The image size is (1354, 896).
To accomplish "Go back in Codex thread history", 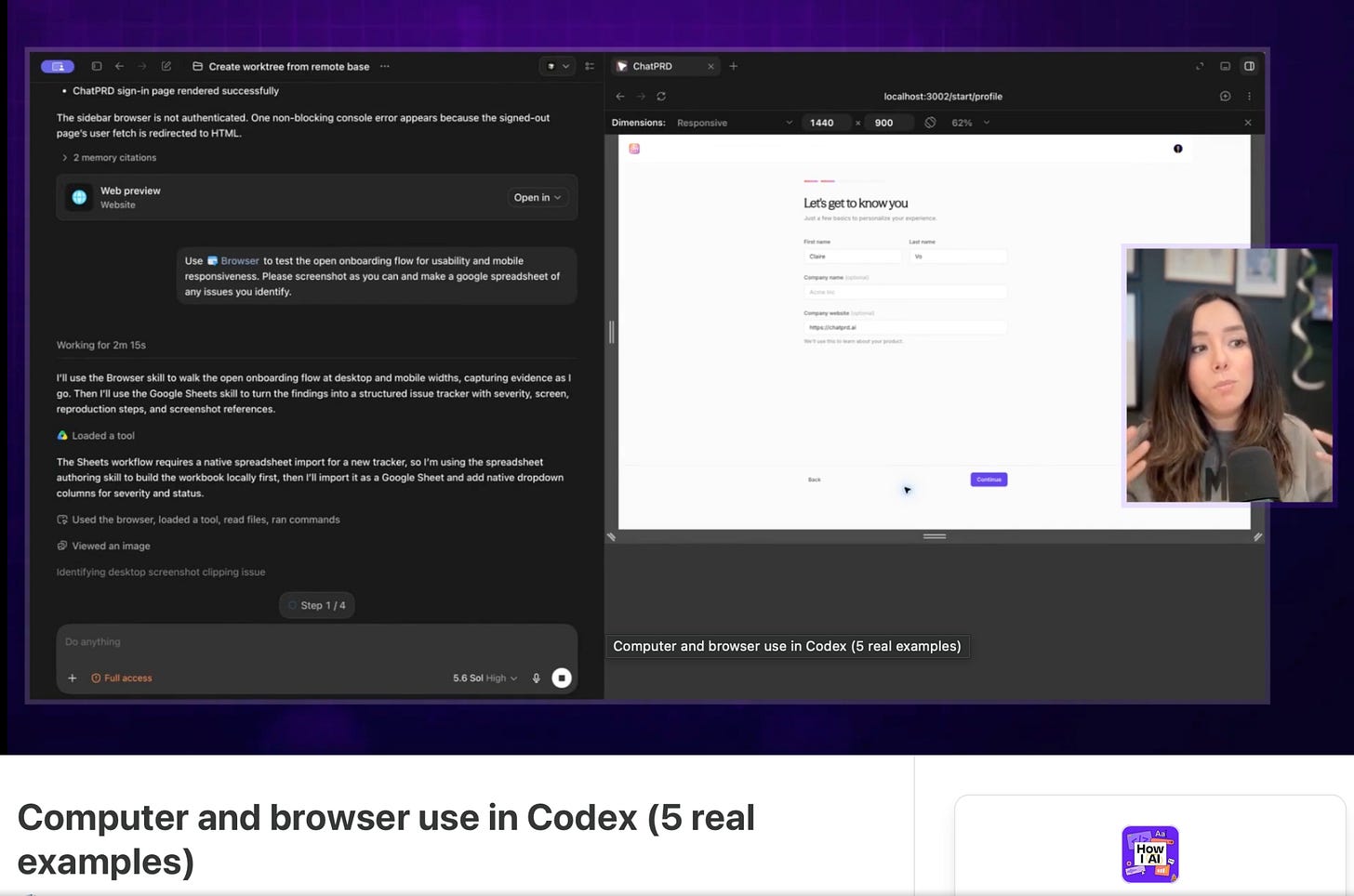I will pyautogui.click(x=119, y=66).
